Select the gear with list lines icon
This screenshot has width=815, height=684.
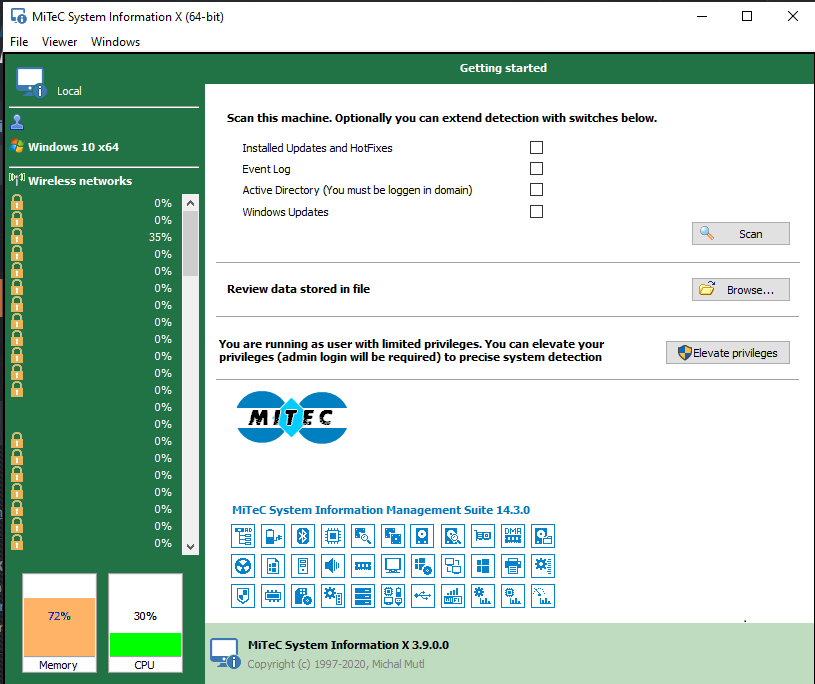543,565
